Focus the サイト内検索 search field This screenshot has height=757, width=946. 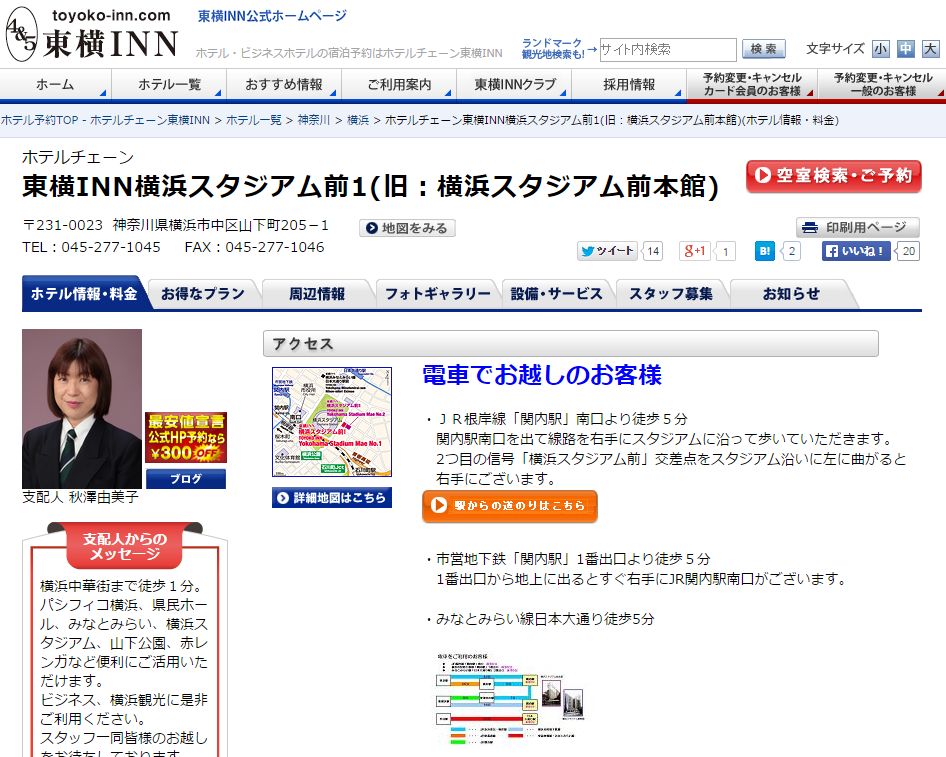coord(667,49)
